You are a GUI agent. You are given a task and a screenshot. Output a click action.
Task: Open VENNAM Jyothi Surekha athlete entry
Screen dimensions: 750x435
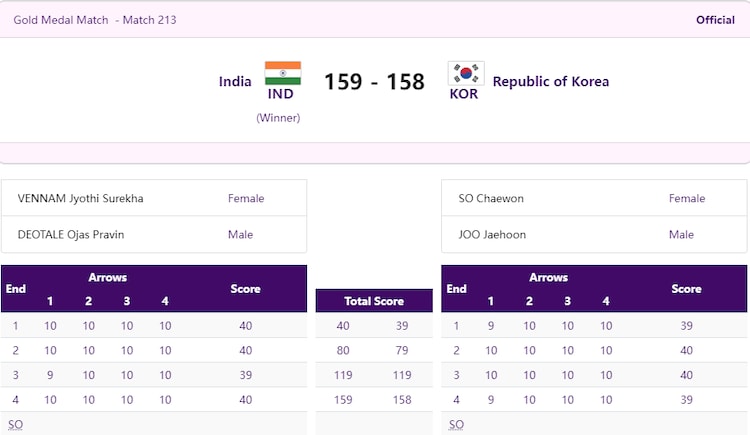point(81,198)
